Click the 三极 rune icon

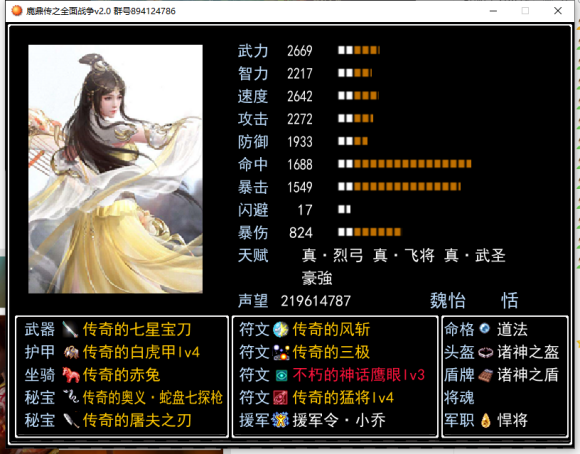click(x=281, y=352)
